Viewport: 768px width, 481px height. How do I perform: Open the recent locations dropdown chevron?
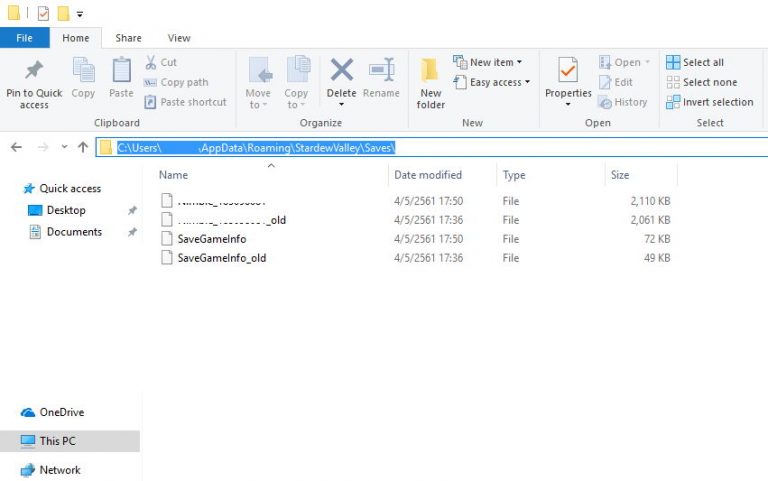point(64,147)
